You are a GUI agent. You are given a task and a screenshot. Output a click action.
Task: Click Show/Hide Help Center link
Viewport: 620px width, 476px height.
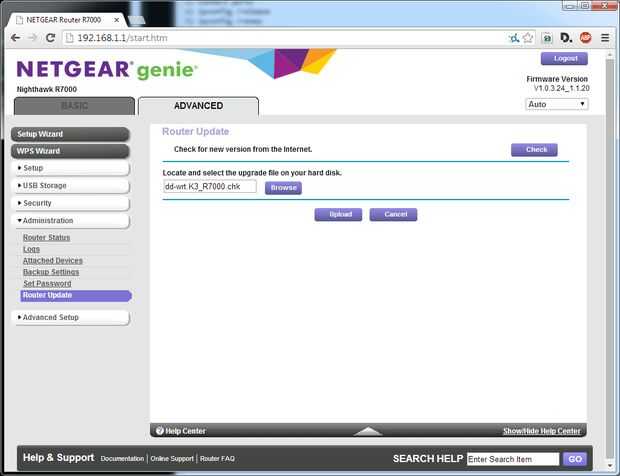click(x=541, y=431)
